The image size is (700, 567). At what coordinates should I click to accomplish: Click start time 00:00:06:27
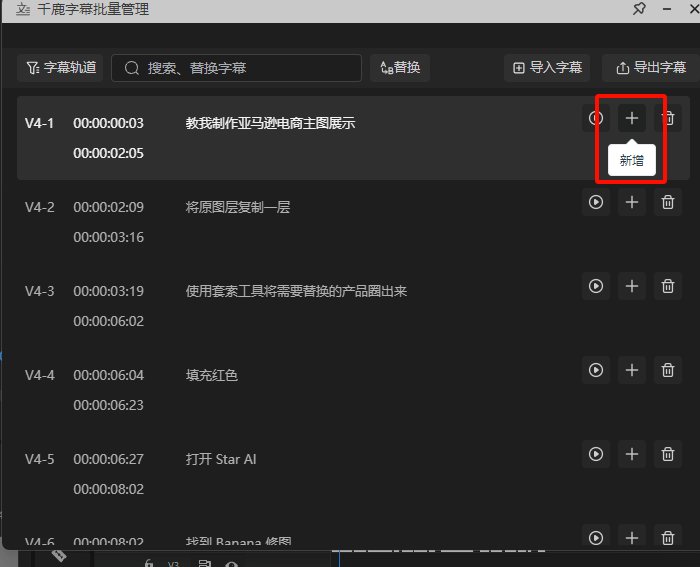tap(108, 459)
